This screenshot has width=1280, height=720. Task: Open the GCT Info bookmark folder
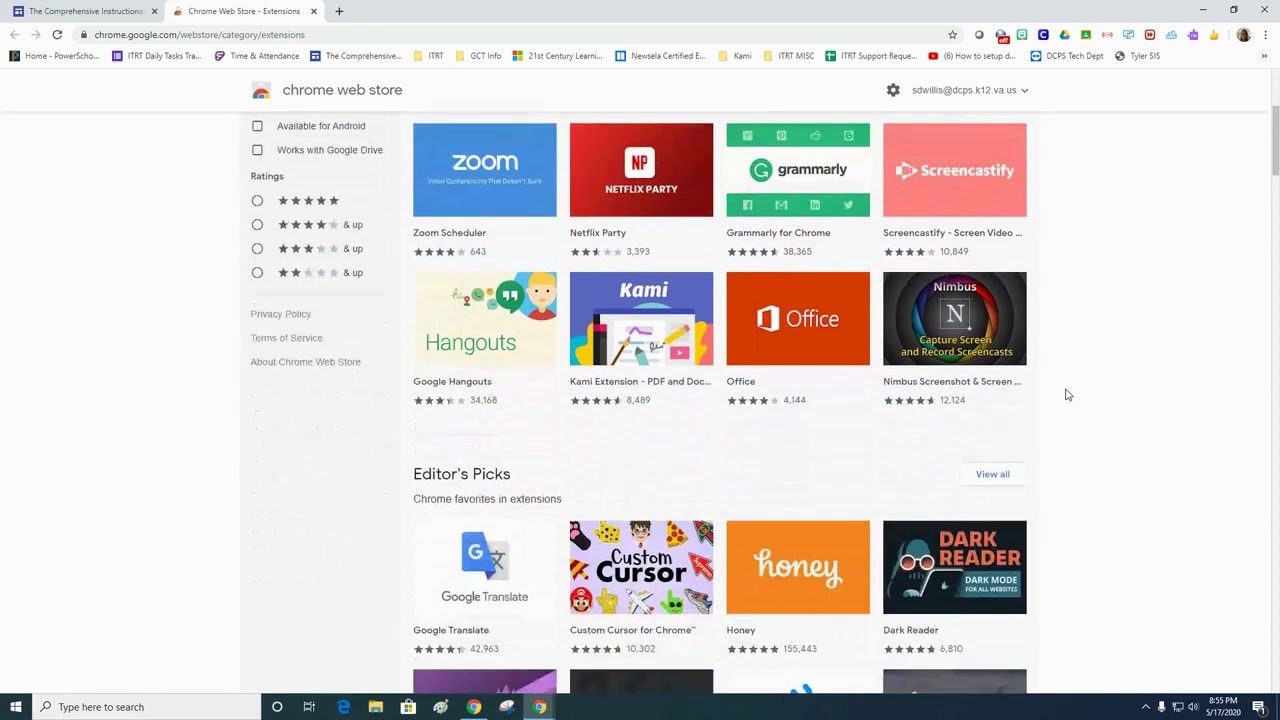pos(479,56)
